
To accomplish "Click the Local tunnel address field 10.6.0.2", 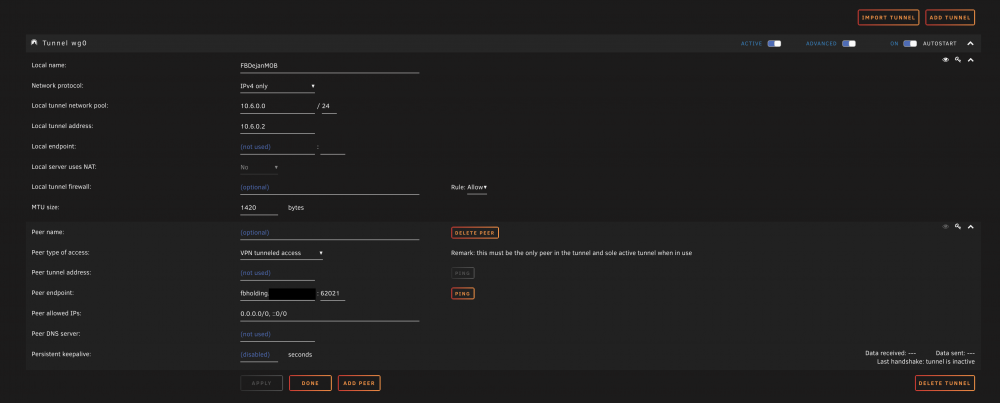I will pyautogui.click(x=277, y=127).
